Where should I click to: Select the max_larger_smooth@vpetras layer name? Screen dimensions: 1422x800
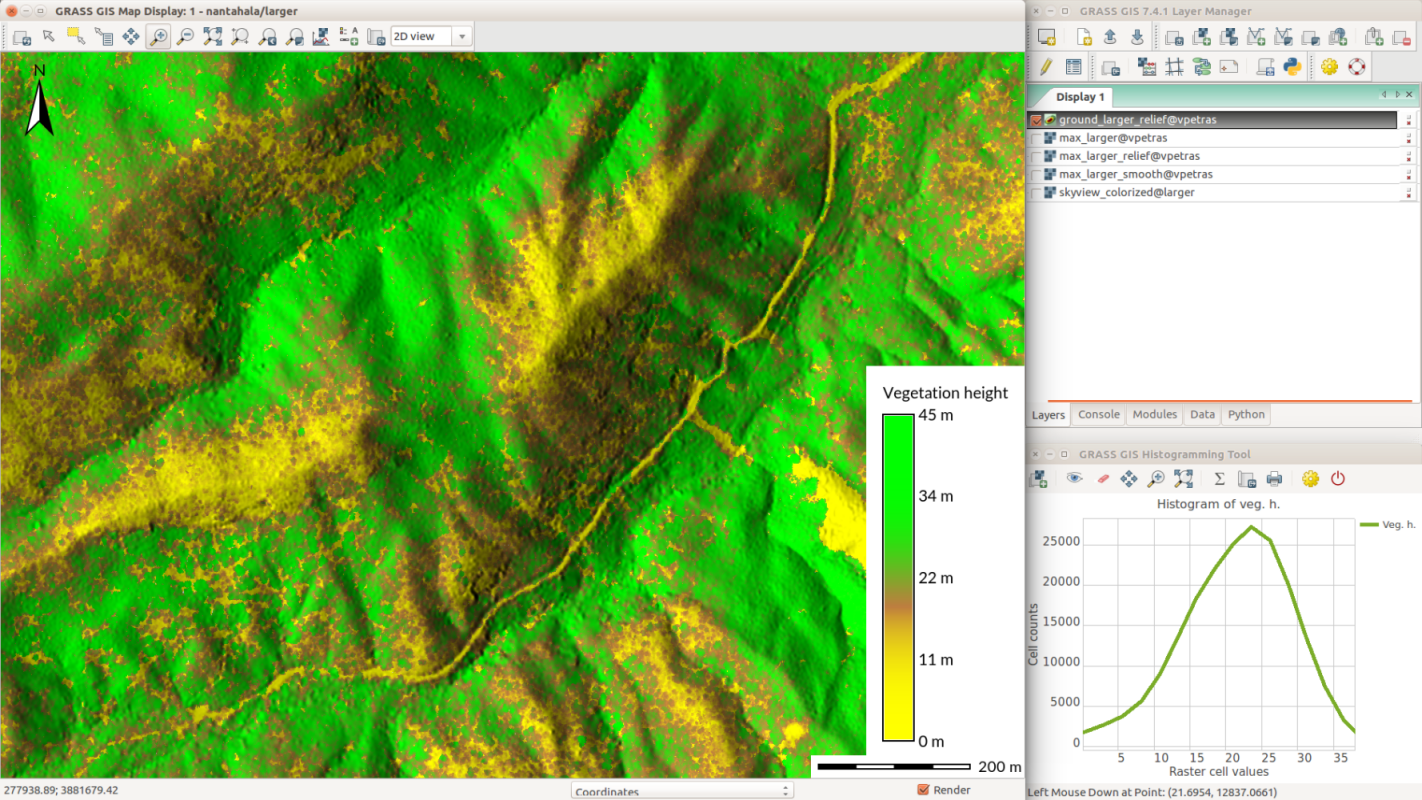(1128, 174)
